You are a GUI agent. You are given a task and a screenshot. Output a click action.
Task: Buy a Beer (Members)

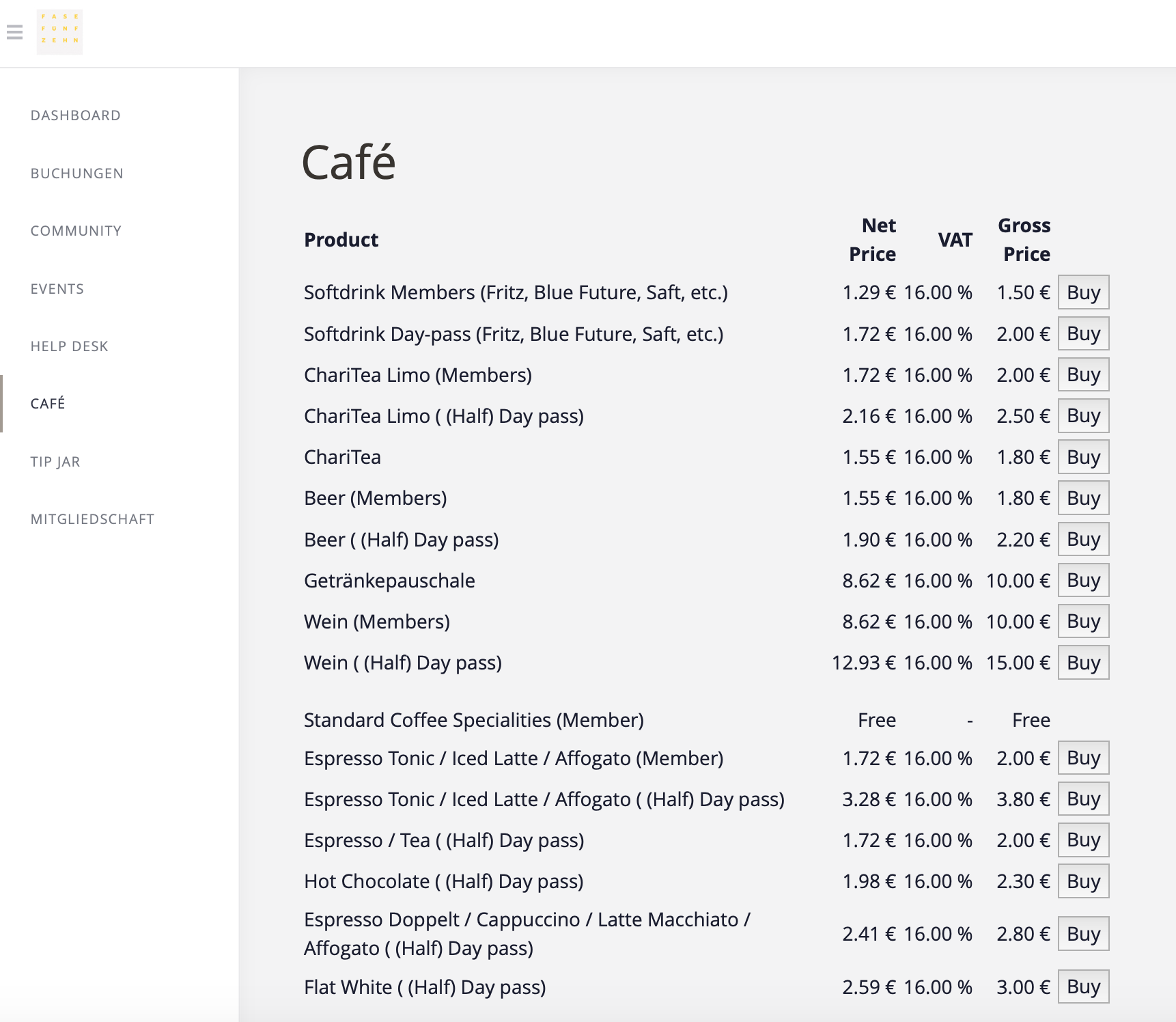tap(1082, 498)
